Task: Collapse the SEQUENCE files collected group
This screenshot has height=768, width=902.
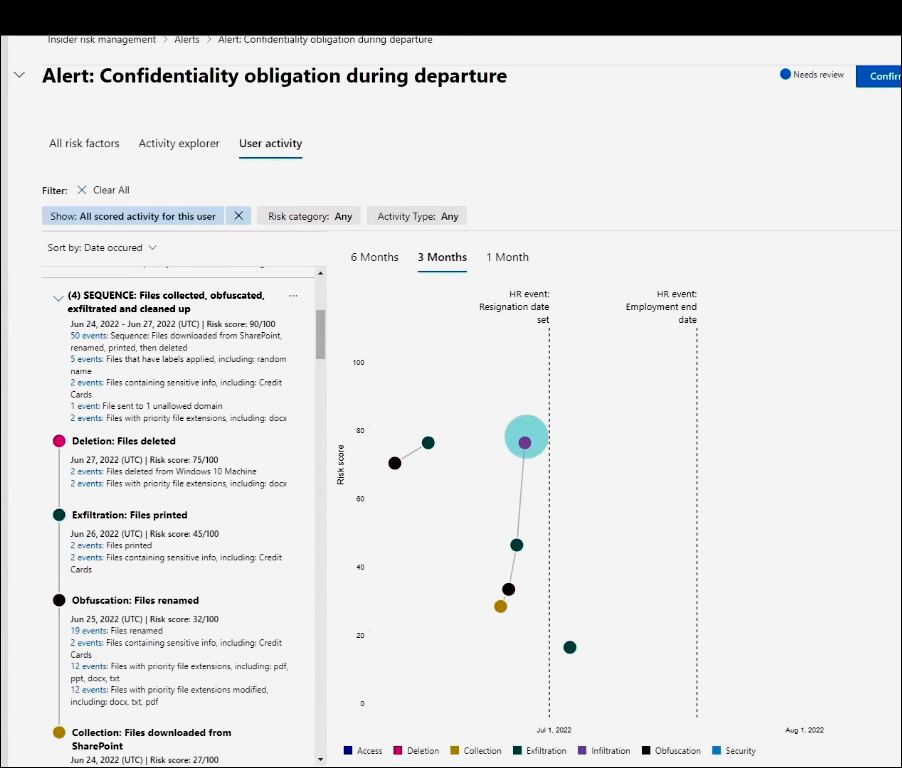Action: click(x=58, y=298)
